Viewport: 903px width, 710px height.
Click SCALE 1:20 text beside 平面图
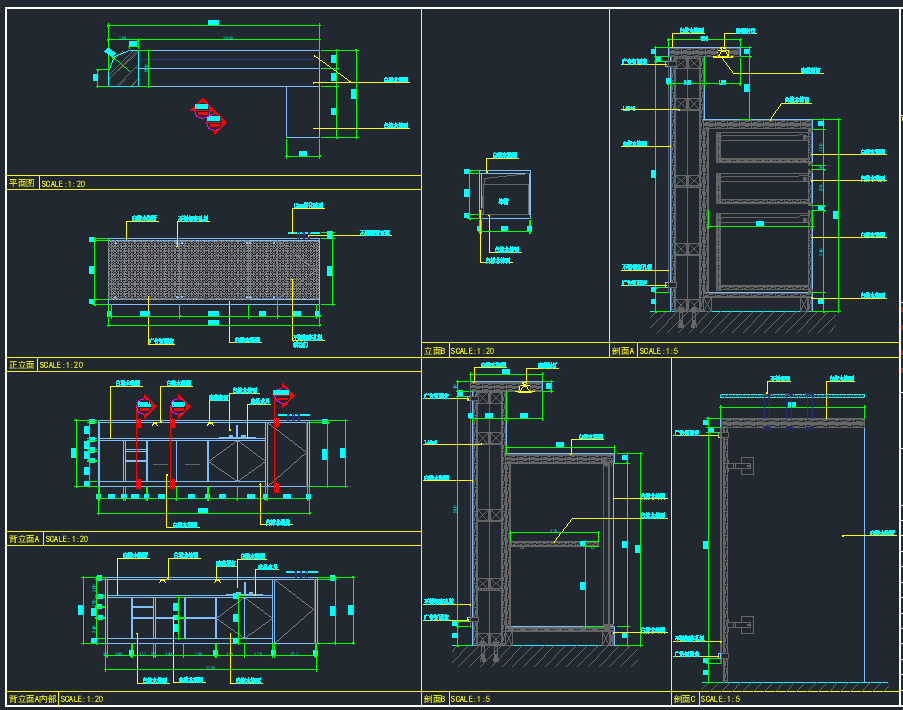coord(63,184)
